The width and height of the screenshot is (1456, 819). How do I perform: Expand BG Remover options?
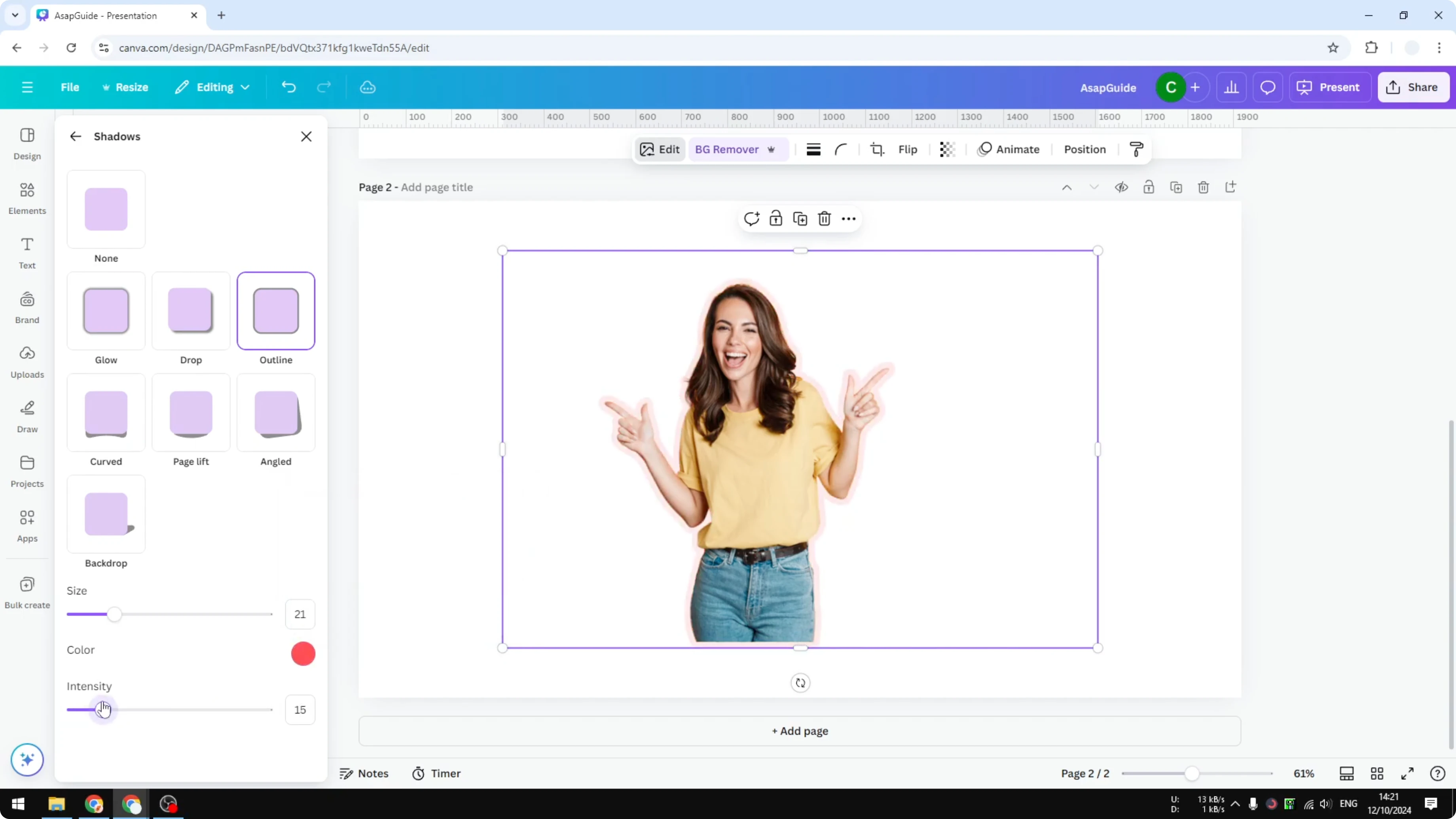[772, 149]
